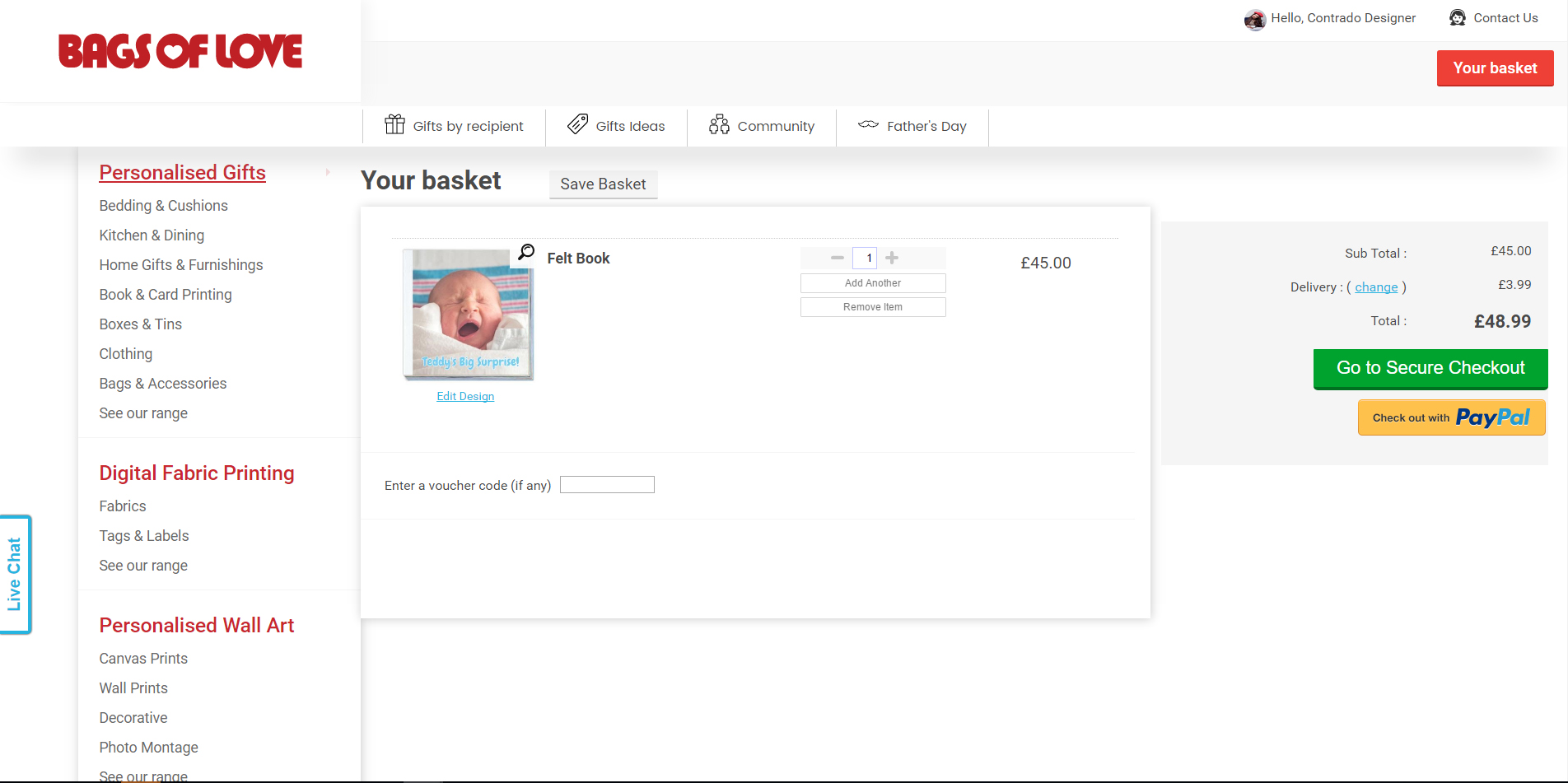Image resolution: width=1568 pixels, height=783 pixels.
Task: Select Bags & Accessories category
Action: pos(162,384)
